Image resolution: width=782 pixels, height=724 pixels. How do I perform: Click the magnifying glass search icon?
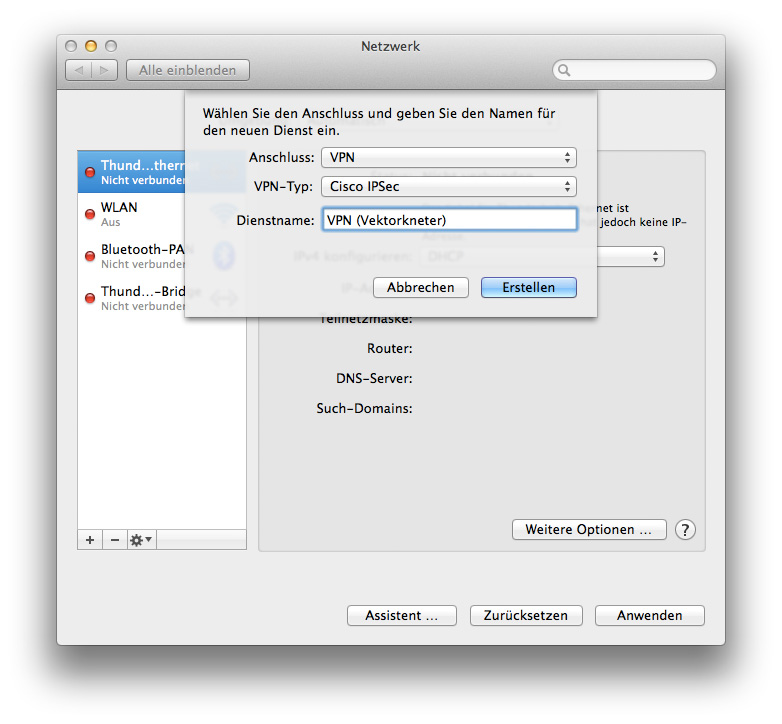tap(564, 70)
